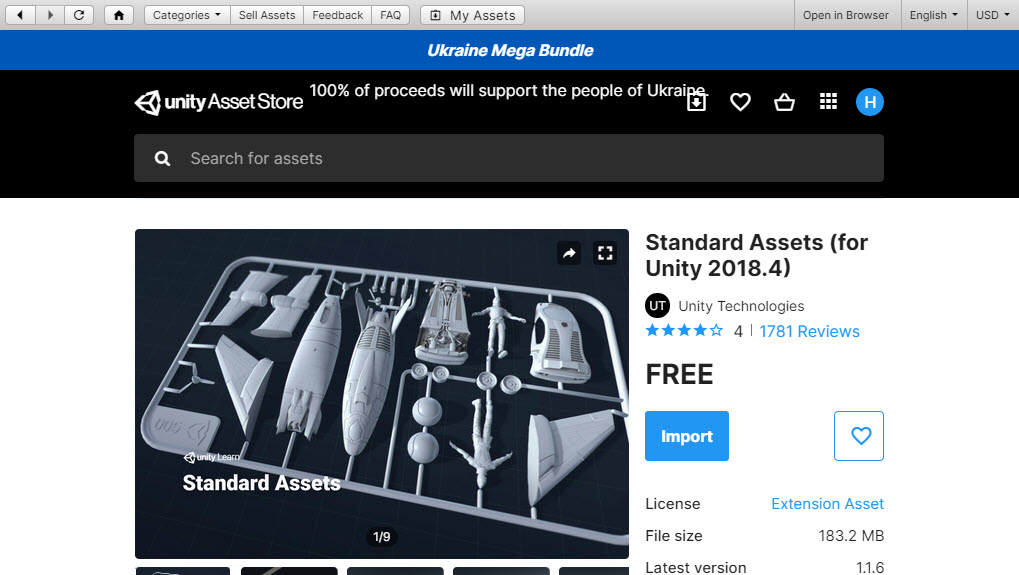Viewport: 1019px width, 575px height.
Task: Open the shopping cart basket icon
Action: 784,102
